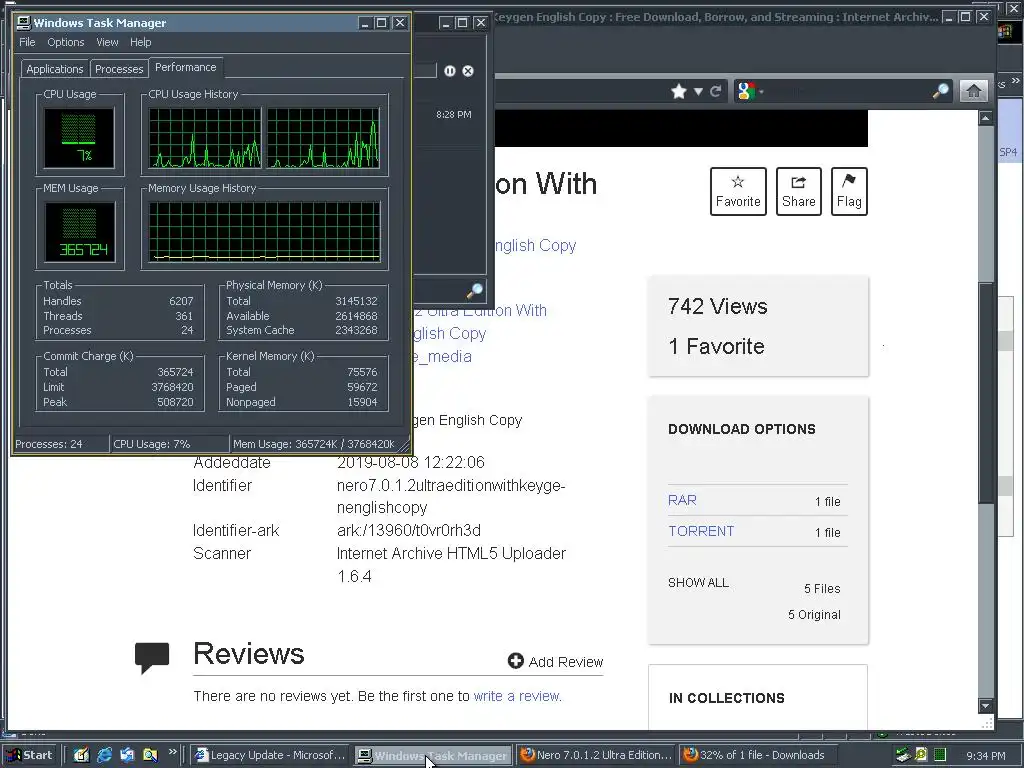Screen dimensions: 1024x768
Task: Click the 5 Original count
Action: [814, 615]
